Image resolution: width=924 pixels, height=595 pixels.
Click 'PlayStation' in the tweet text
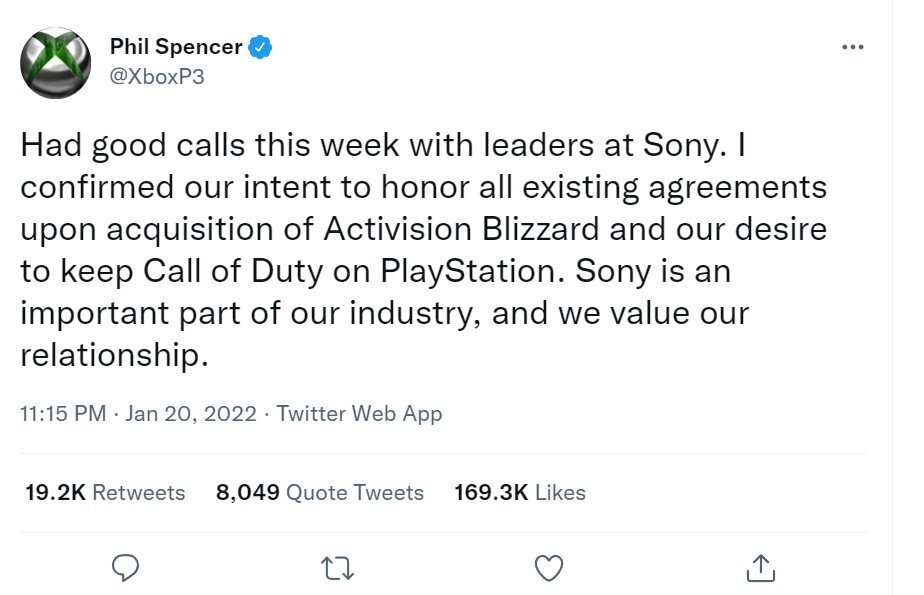point(468,272)
